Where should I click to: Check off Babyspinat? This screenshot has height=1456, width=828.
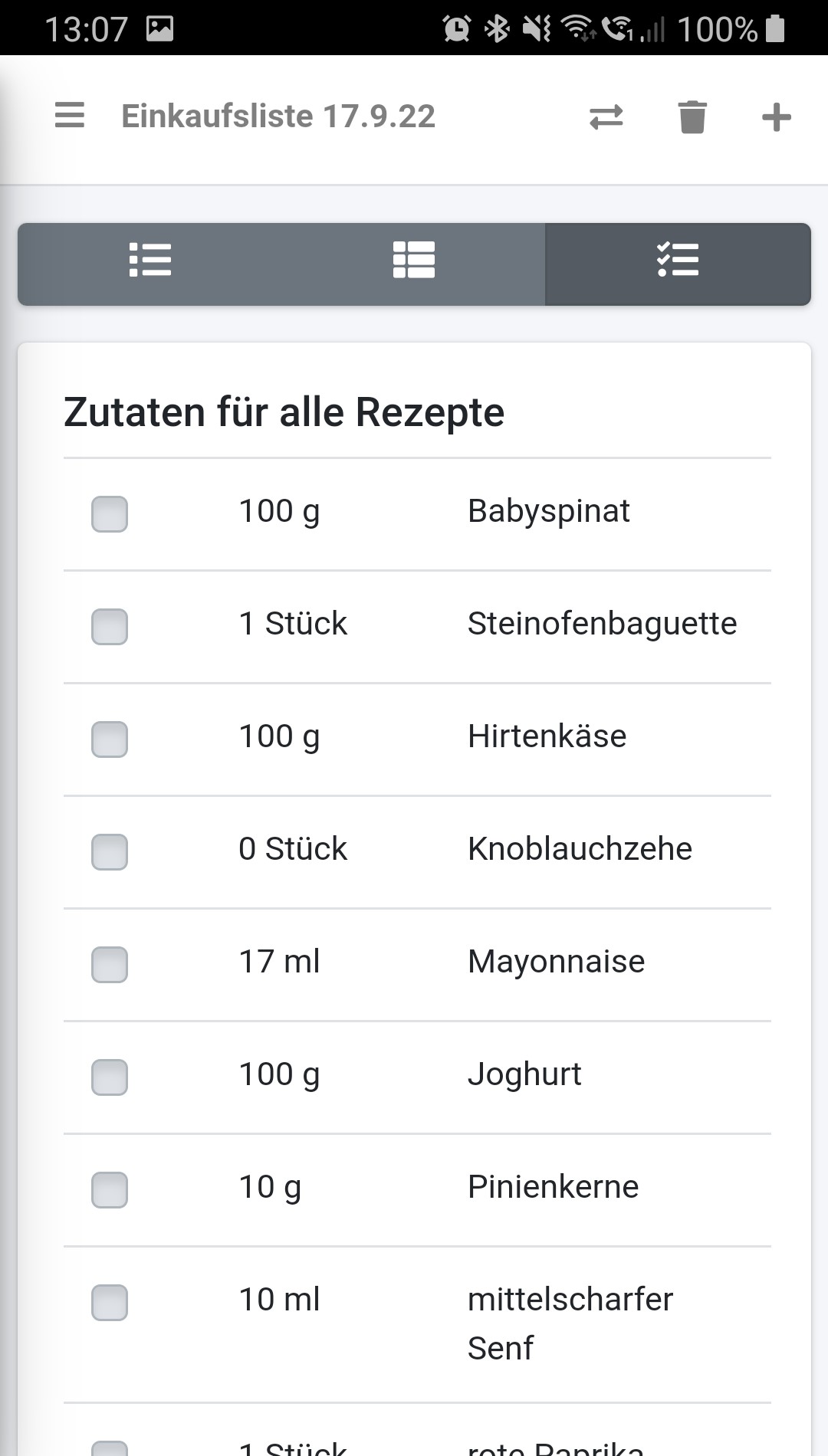pos(110,513)
